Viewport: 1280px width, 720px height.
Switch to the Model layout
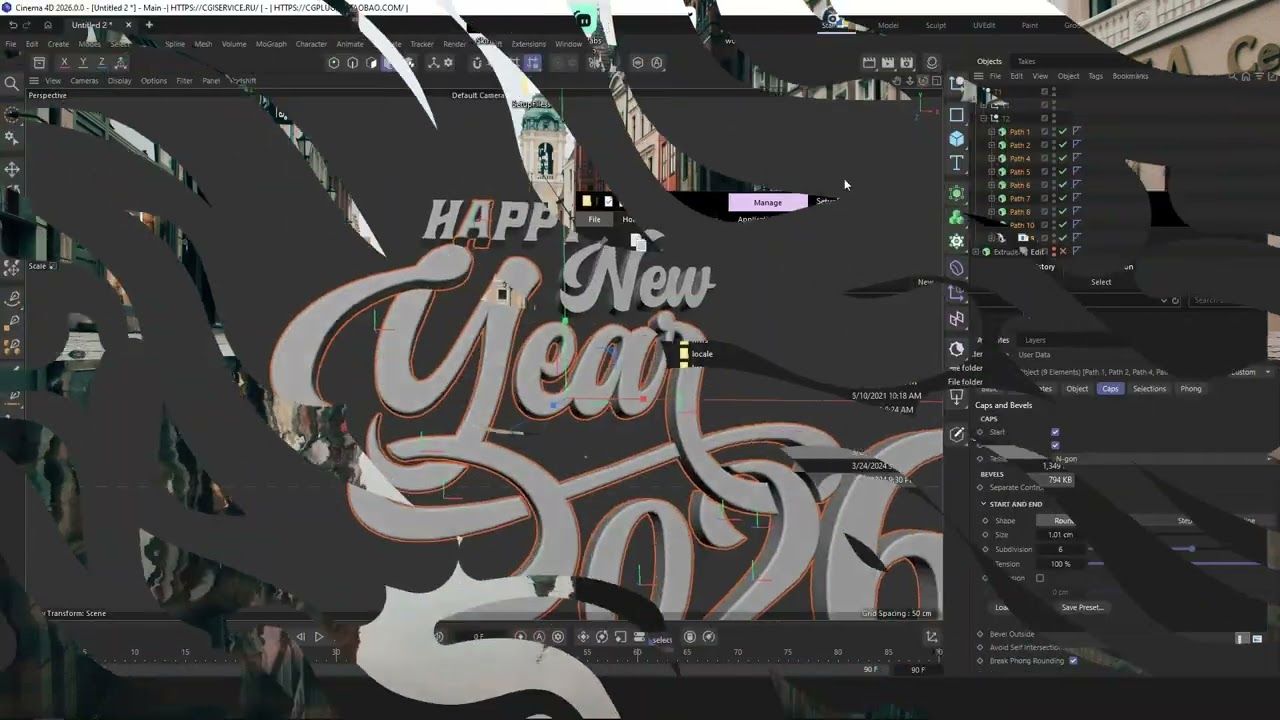888,25
